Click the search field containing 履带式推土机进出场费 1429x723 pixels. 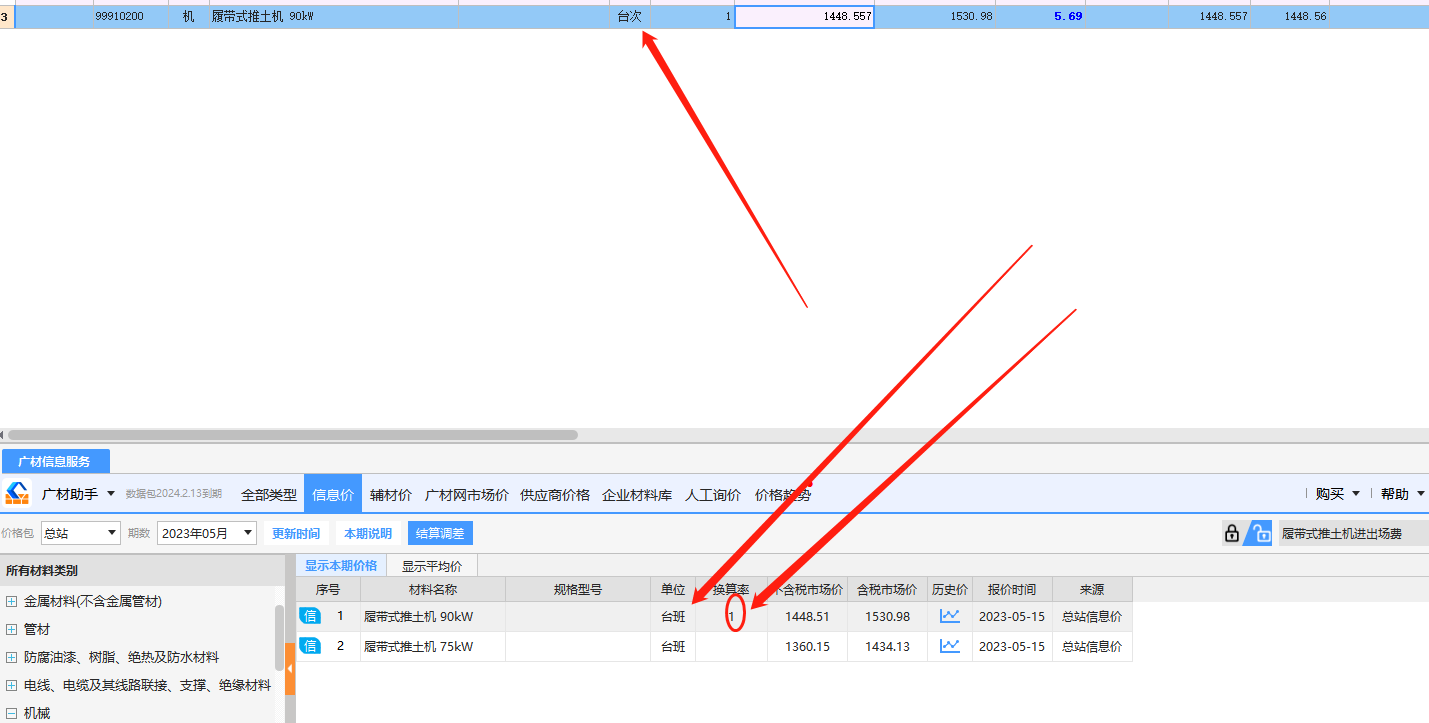pyautogui.click(x=1352, y=533)
